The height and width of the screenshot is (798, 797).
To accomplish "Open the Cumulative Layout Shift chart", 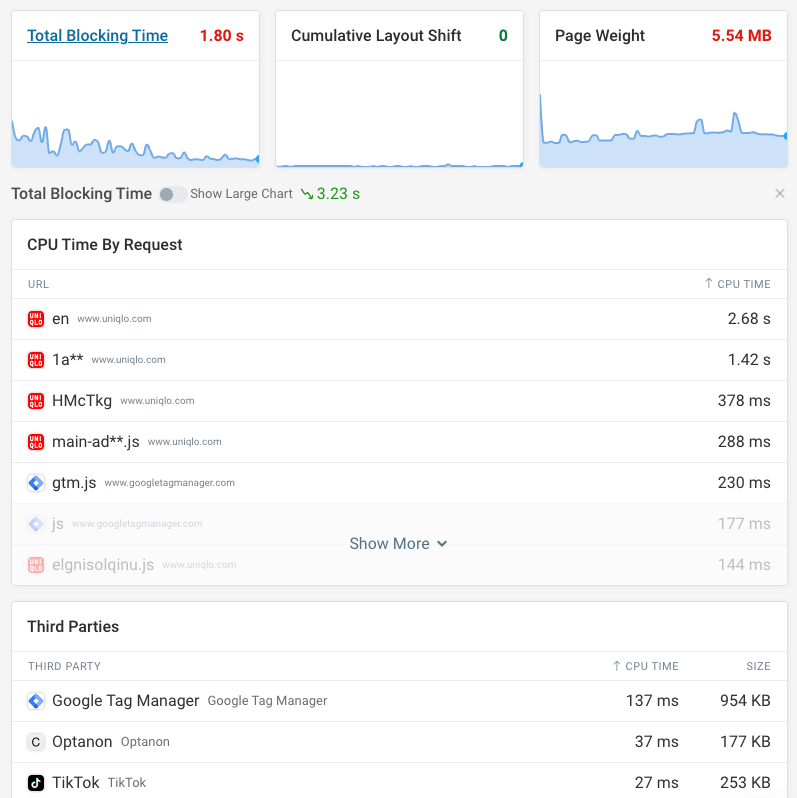I will coord(400,114).
